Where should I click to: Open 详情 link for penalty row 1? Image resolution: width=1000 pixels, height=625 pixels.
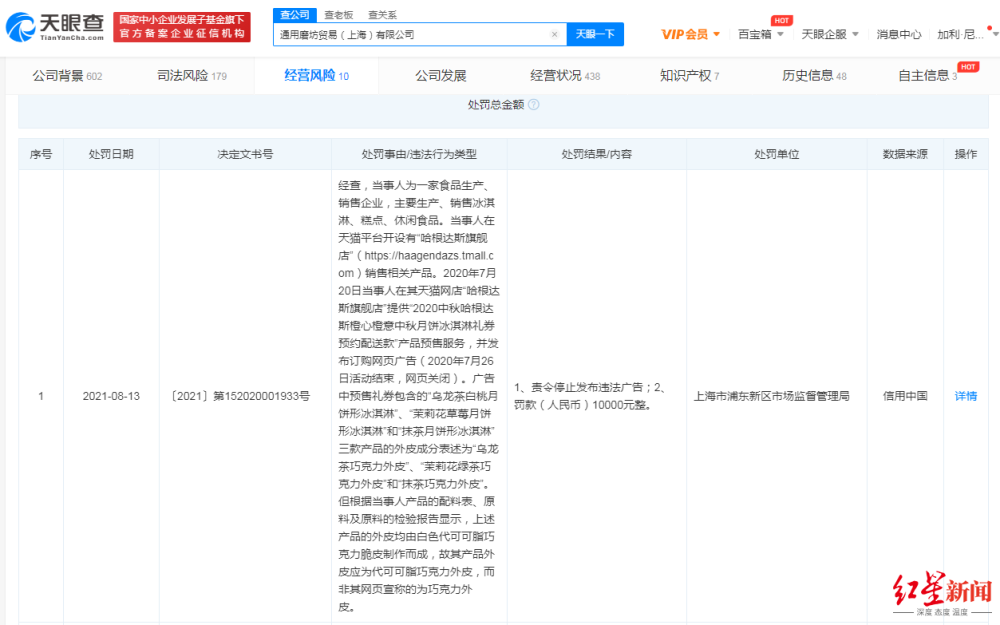pos(966,396)
